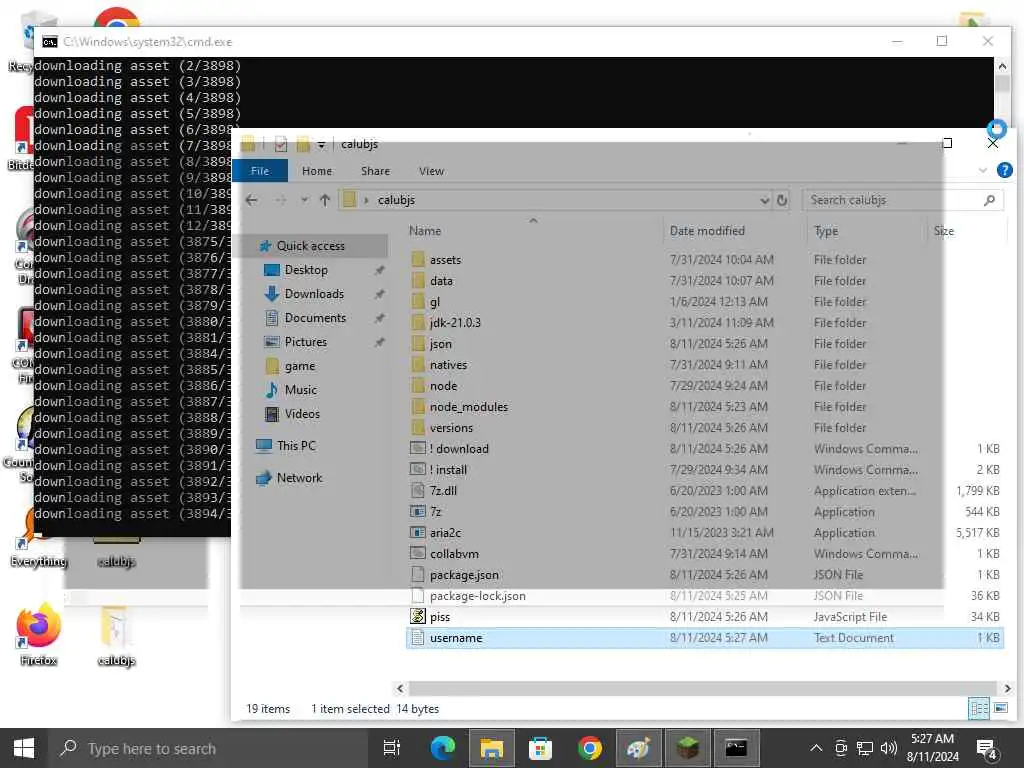Viewport: 1024px width, 768px height.
Task: Select the assets folder
Action: point(445,260)
